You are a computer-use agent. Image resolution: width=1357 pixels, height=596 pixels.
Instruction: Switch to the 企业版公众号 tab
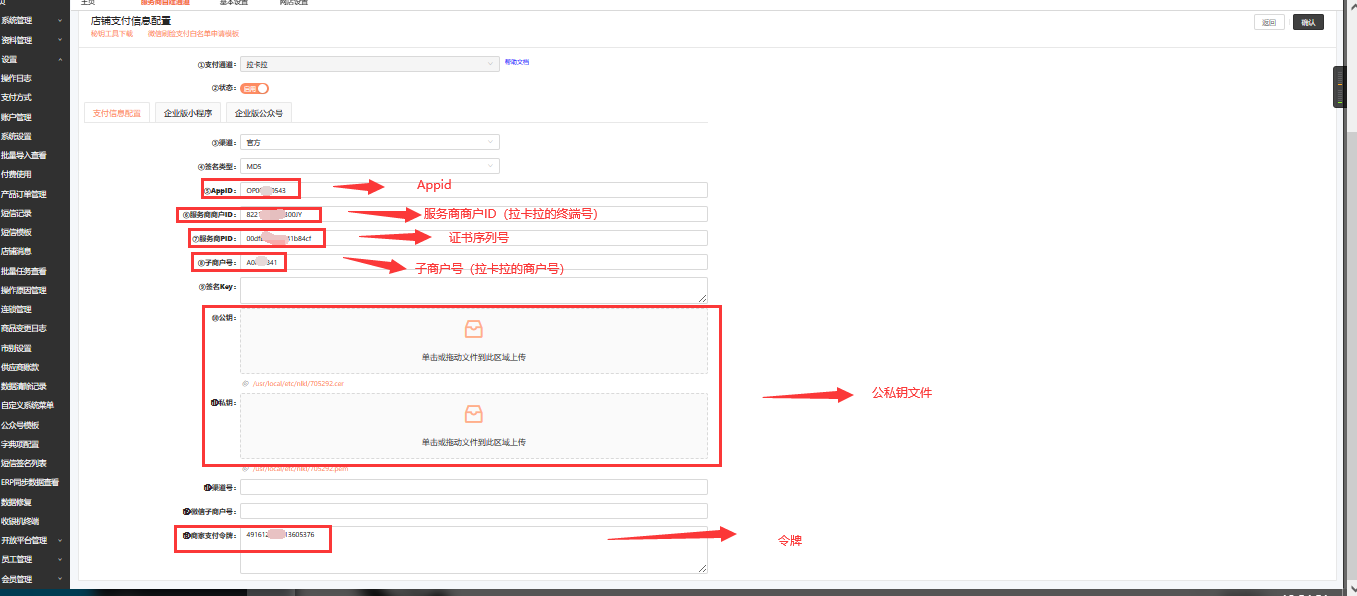click(x=259, y=113)
